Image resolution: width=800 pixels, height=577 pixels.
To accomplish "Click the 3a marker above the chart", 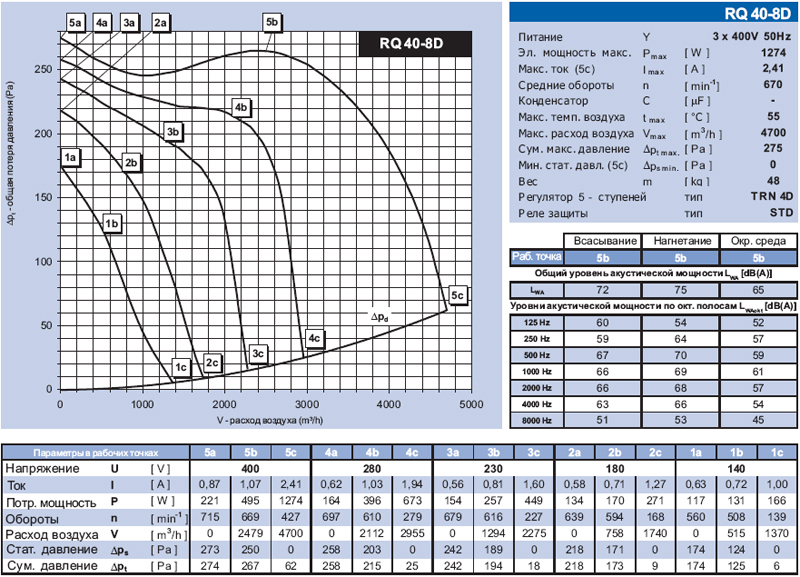I will pyautogui.click(x=129, y=22).
